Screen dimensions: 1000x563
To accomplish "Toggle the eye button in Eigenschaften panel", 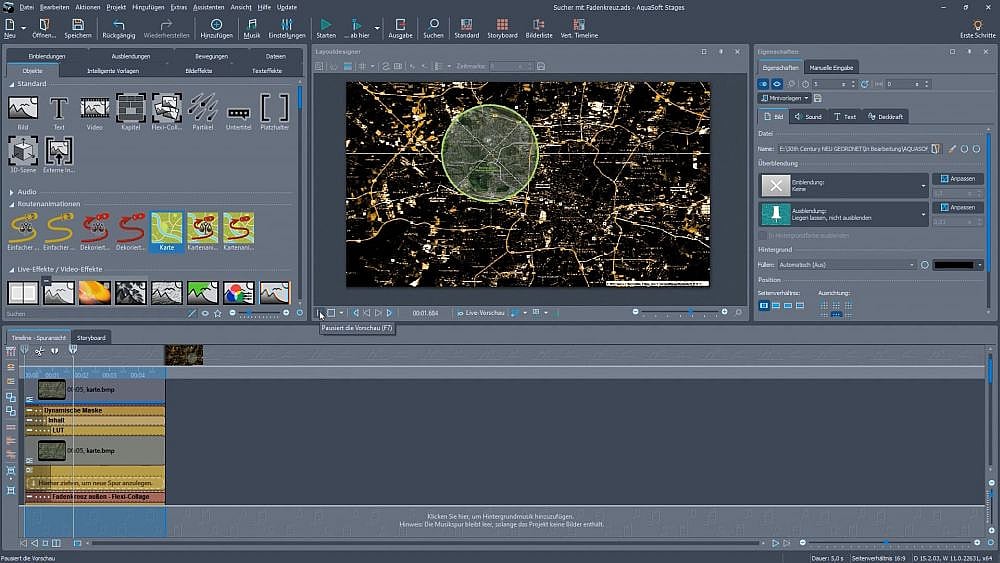I will [x=777, y=84].
